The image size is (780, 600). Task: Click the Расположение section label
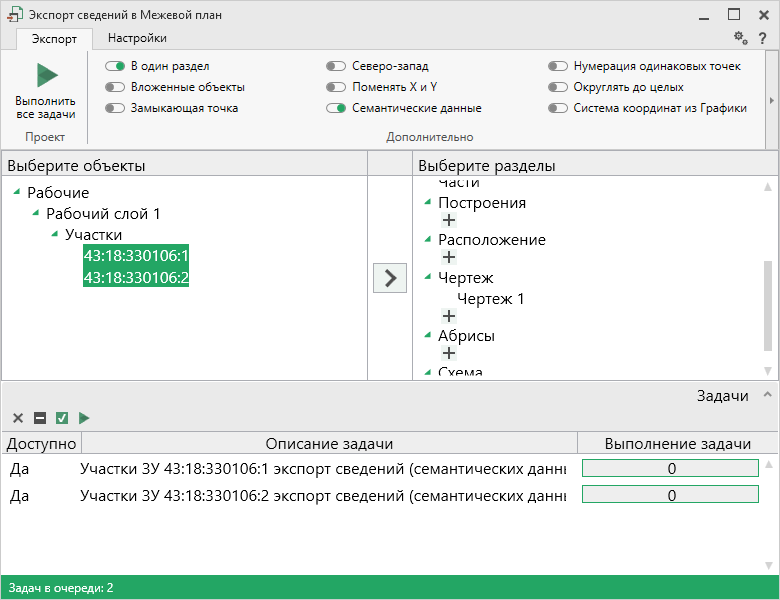(x=491, y=240)
